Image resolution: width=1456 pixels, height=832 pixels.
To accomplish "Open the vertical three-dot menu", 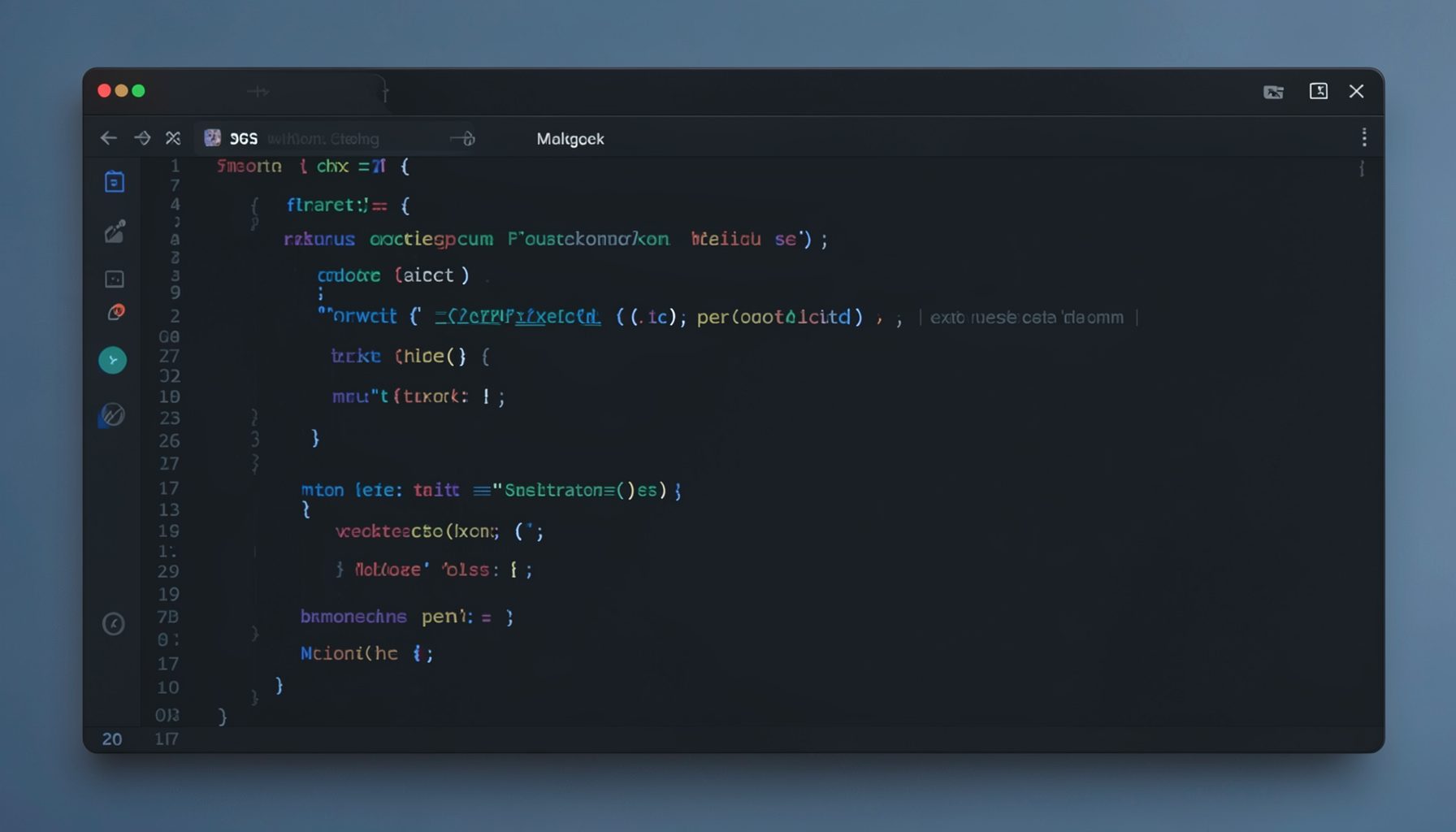I will coord(1364,137).
